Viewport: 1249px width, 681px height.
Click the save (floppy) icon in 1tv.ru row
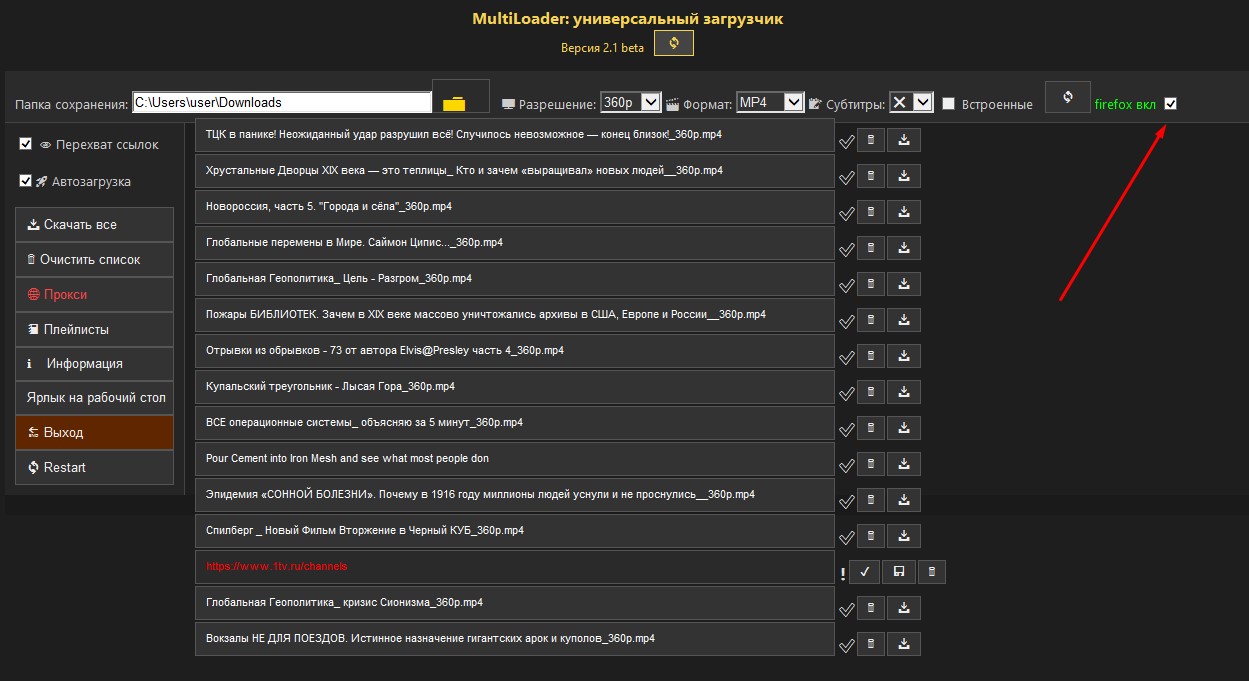pos(899,572)
